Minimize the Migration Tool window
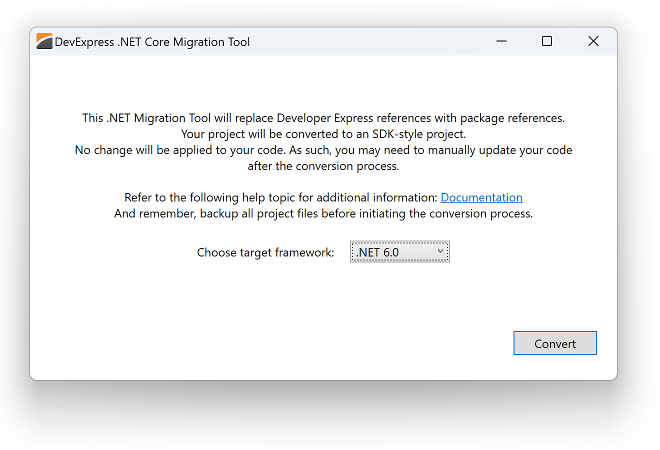 pos(501,41)
